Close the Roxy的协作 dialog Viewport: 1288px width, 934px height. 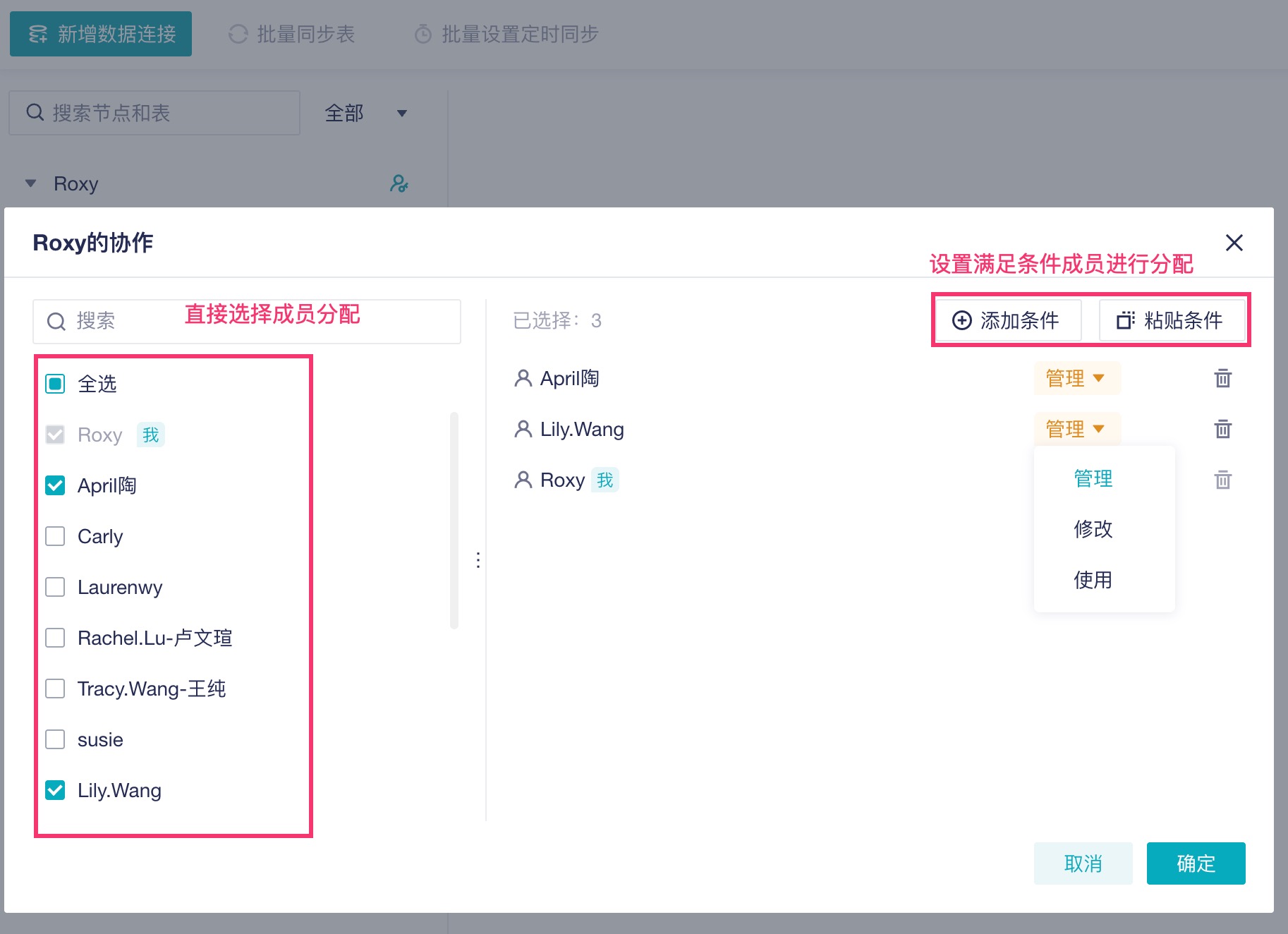(1234, 243)
